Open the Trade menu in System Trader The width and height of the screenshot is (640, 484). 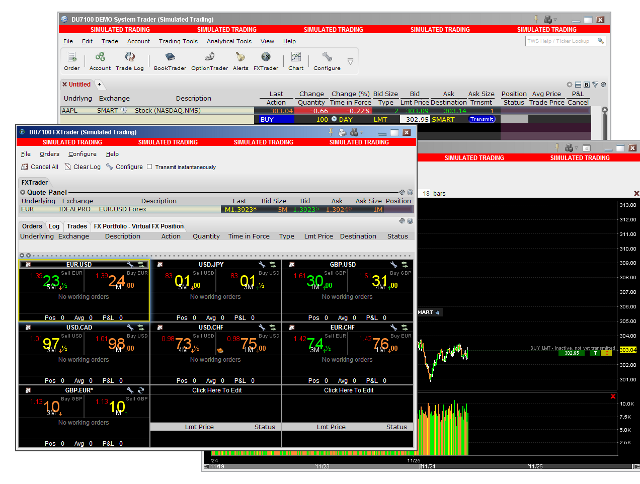(110, 41)
